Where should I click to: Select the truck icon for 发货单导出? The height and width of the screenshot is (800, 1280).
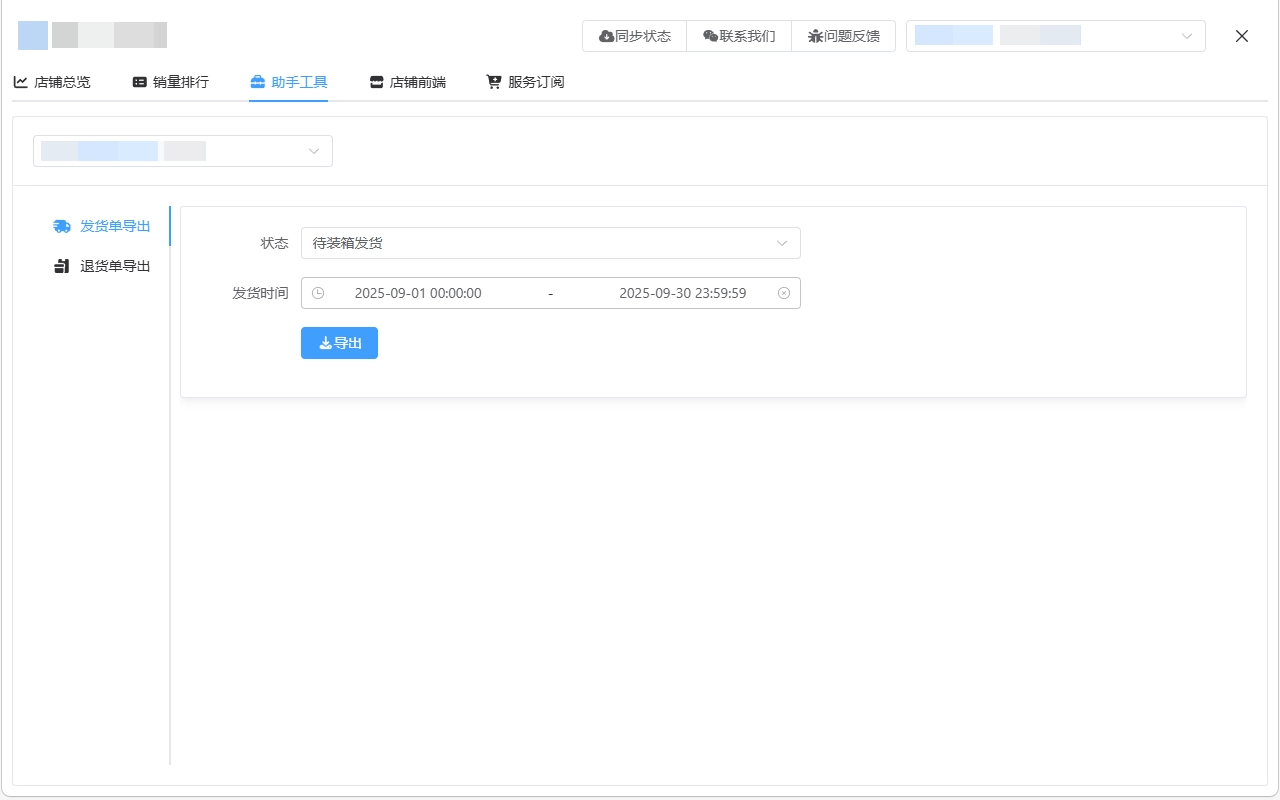point(61,226)
